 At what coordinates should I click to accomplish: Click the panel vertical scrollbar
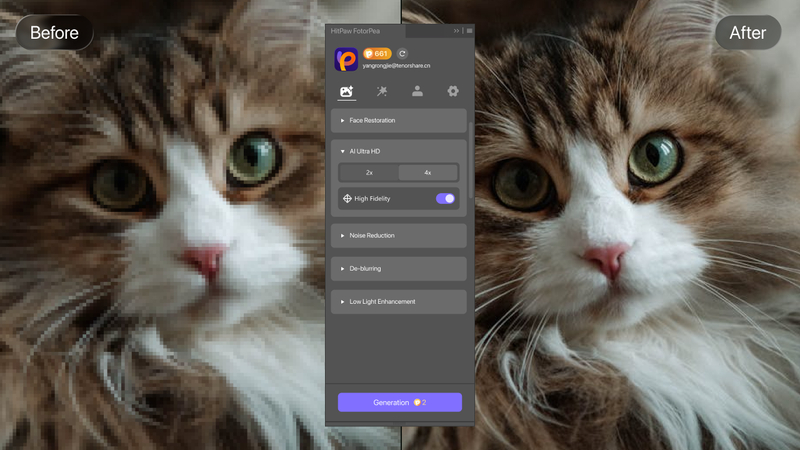(x=470, y=161)
